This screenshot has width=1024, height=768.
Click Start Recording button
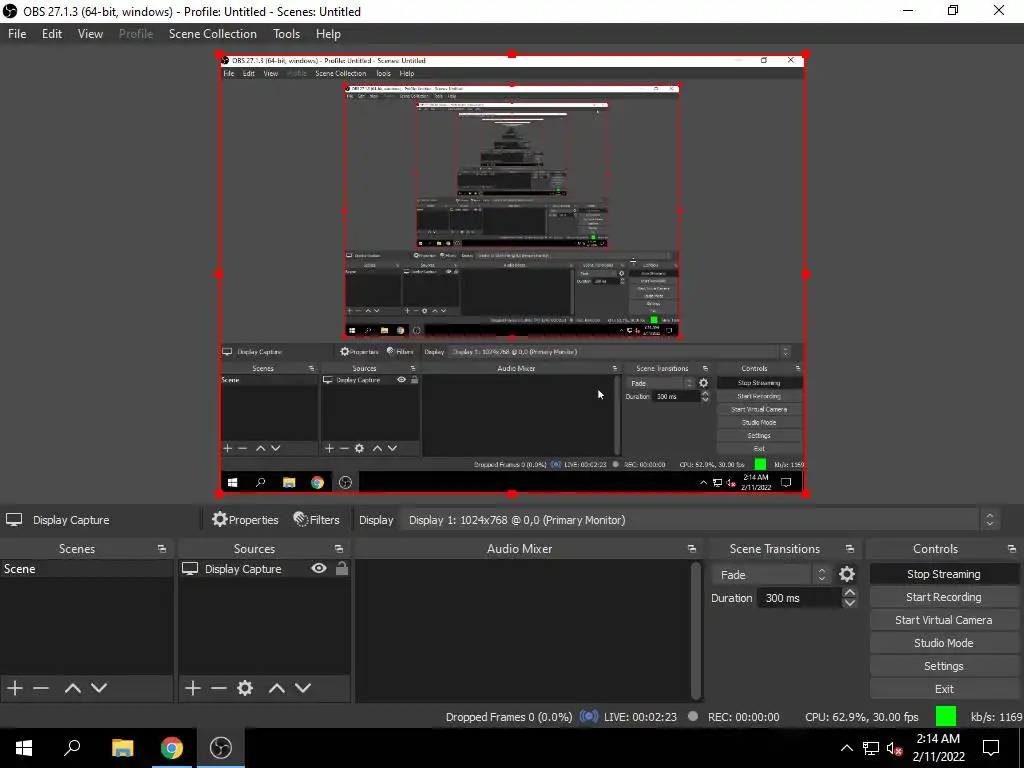click(944, 597)
